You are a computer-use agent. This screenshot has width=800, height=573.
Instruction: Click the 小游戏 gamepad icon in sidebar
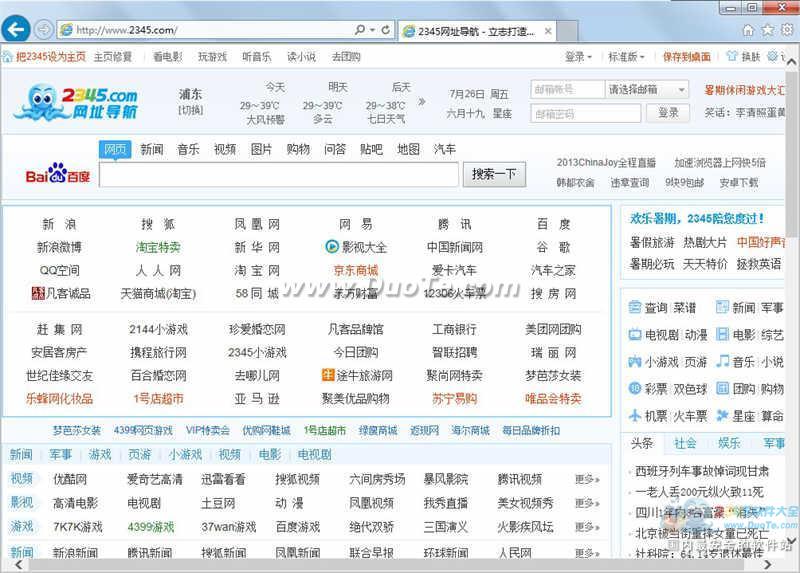(635, 362)
